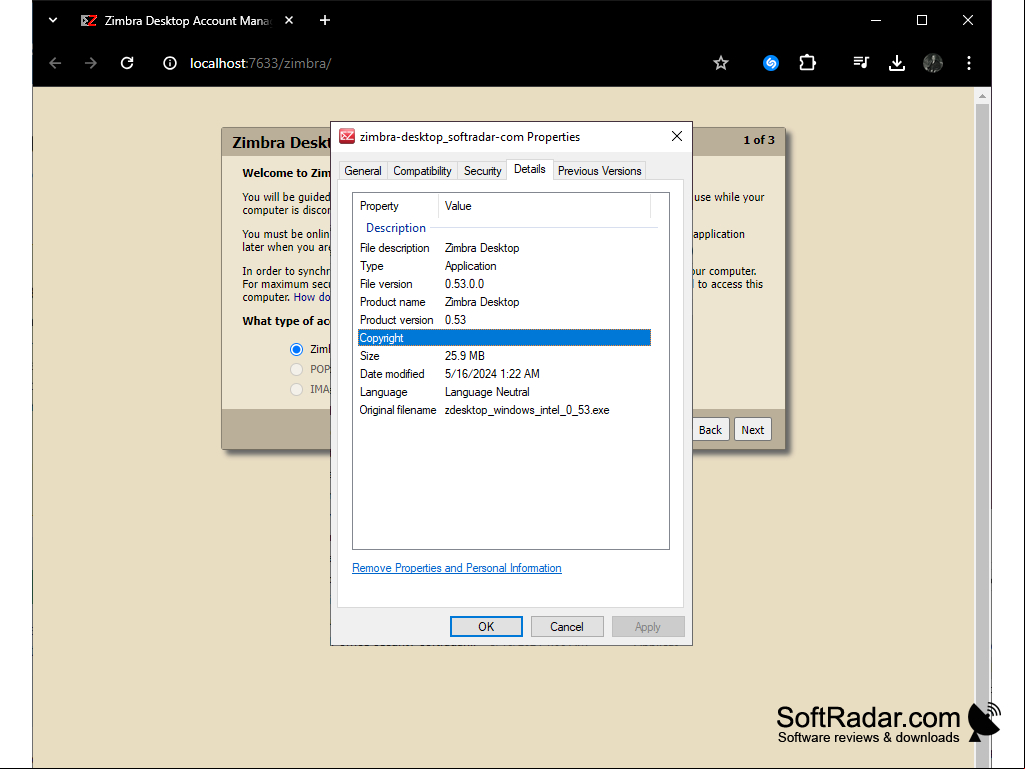
Task: Select the Product version row
Action: pos(504,320)
